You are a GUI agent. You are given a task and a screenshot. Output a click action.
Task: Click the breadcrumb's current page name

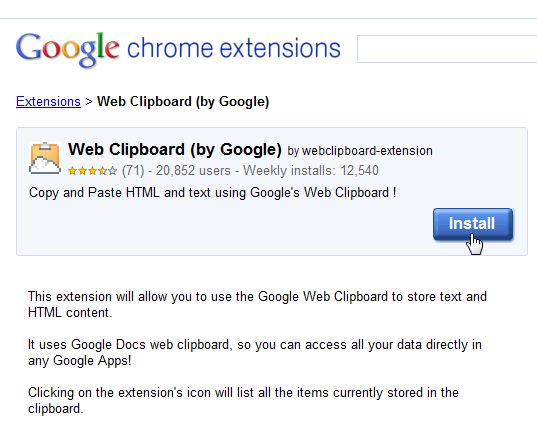coord(183,102)
